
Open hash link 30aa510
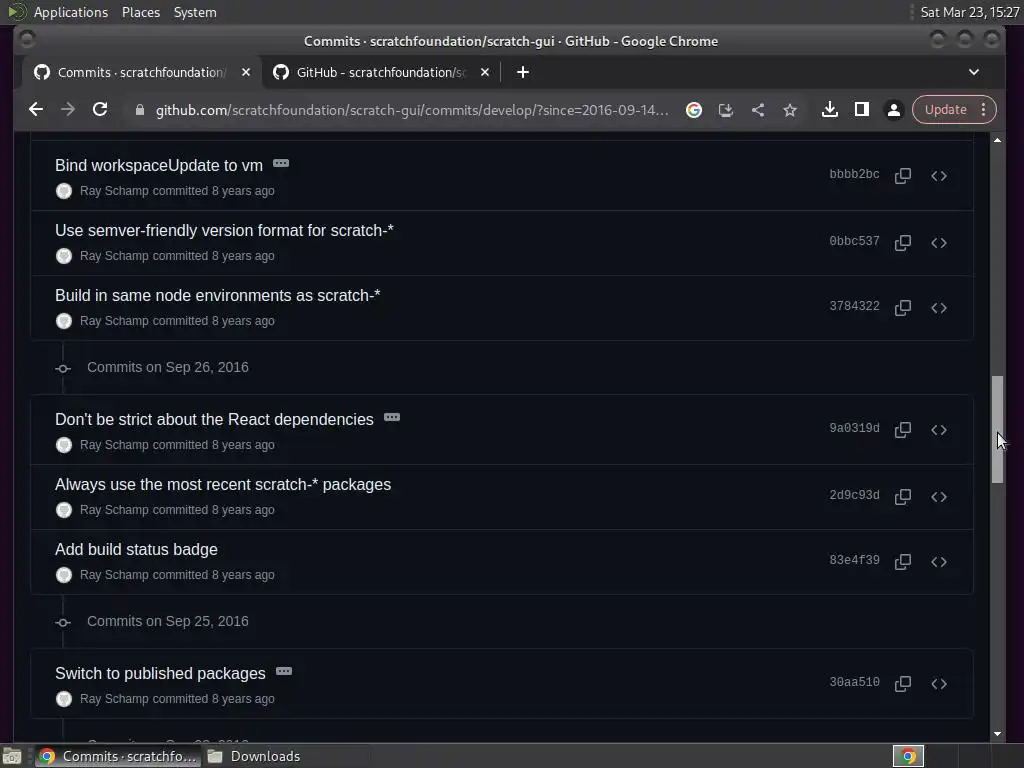point(854,682)
